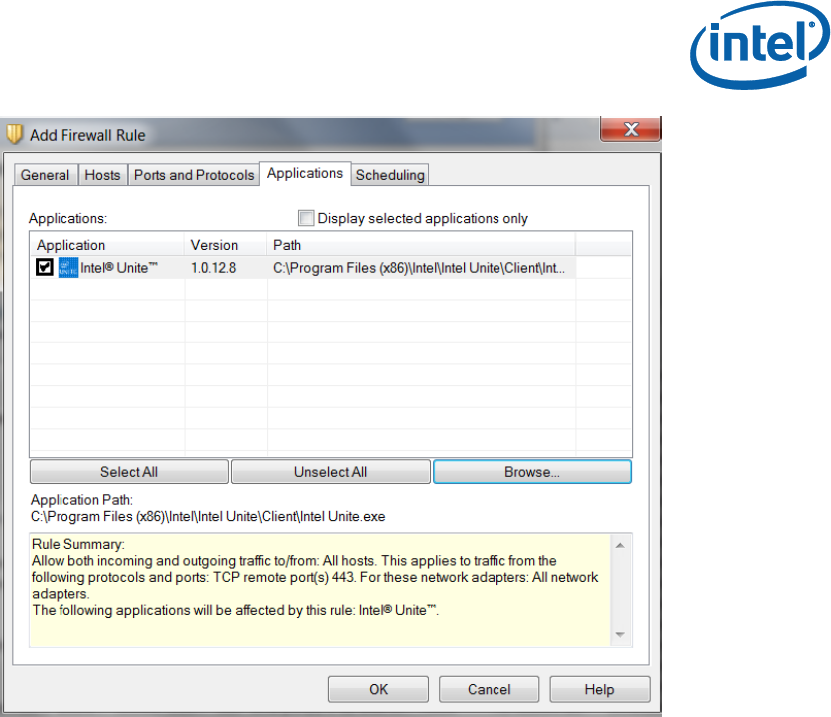
Task: Uncheck the Intel Unite application checkbox
Action: pyautogui.click(x=45, y=267)
